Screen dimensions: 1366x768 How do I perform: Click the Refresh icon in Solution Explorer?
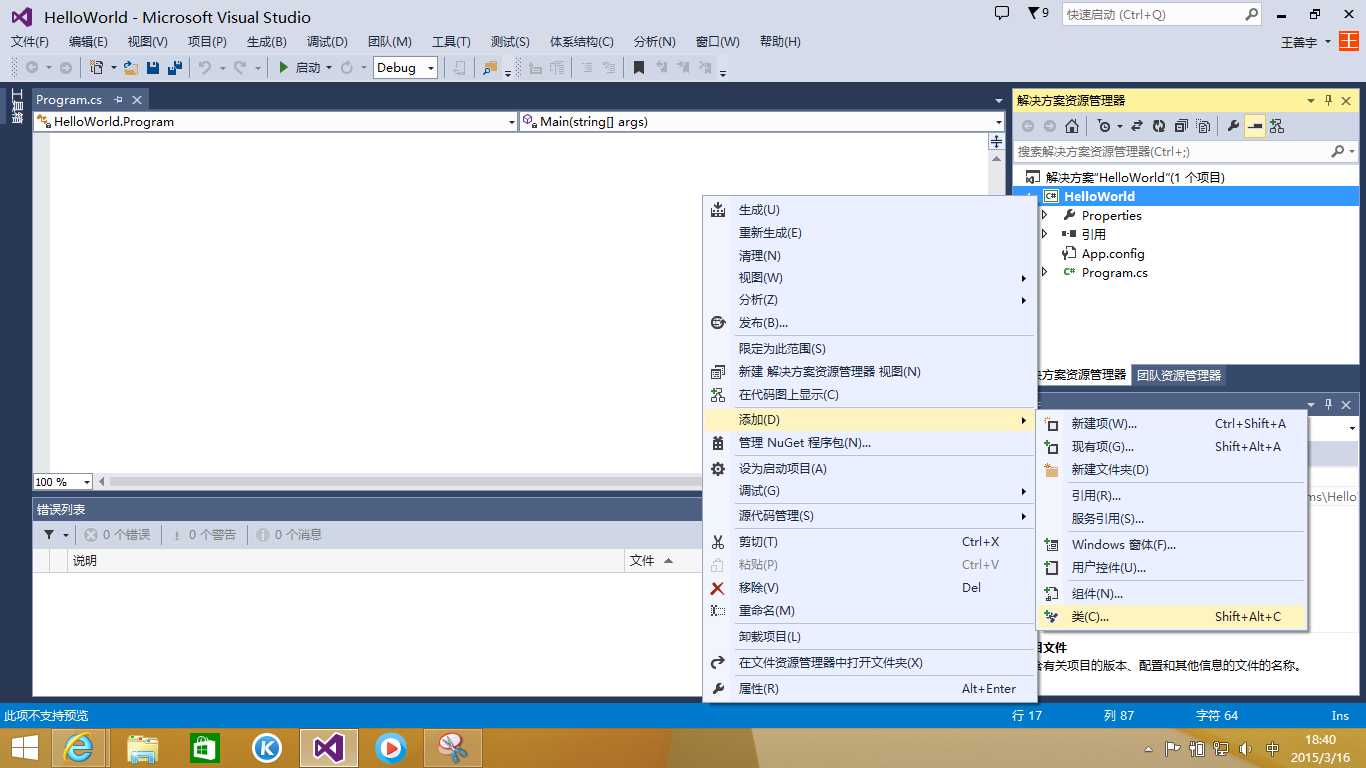coord(1159,126)
